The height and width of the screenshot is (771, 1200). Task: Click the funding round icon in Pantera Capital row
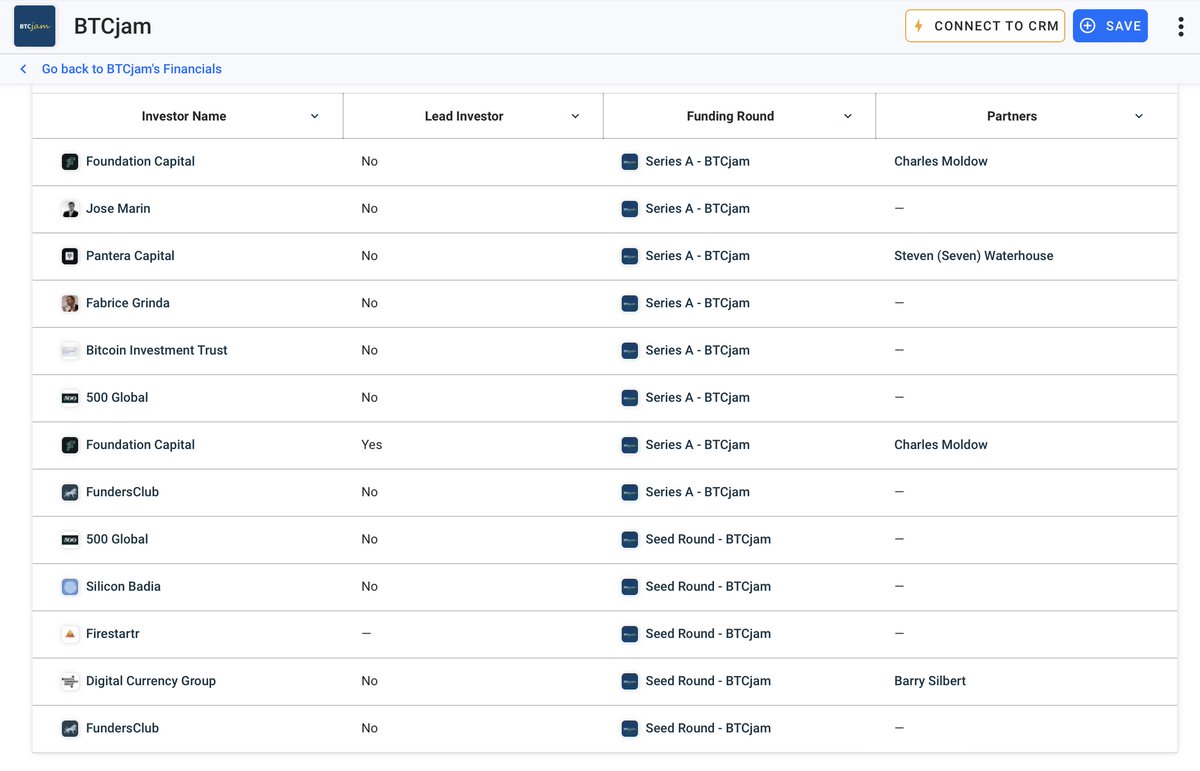[x=630, y=256]
